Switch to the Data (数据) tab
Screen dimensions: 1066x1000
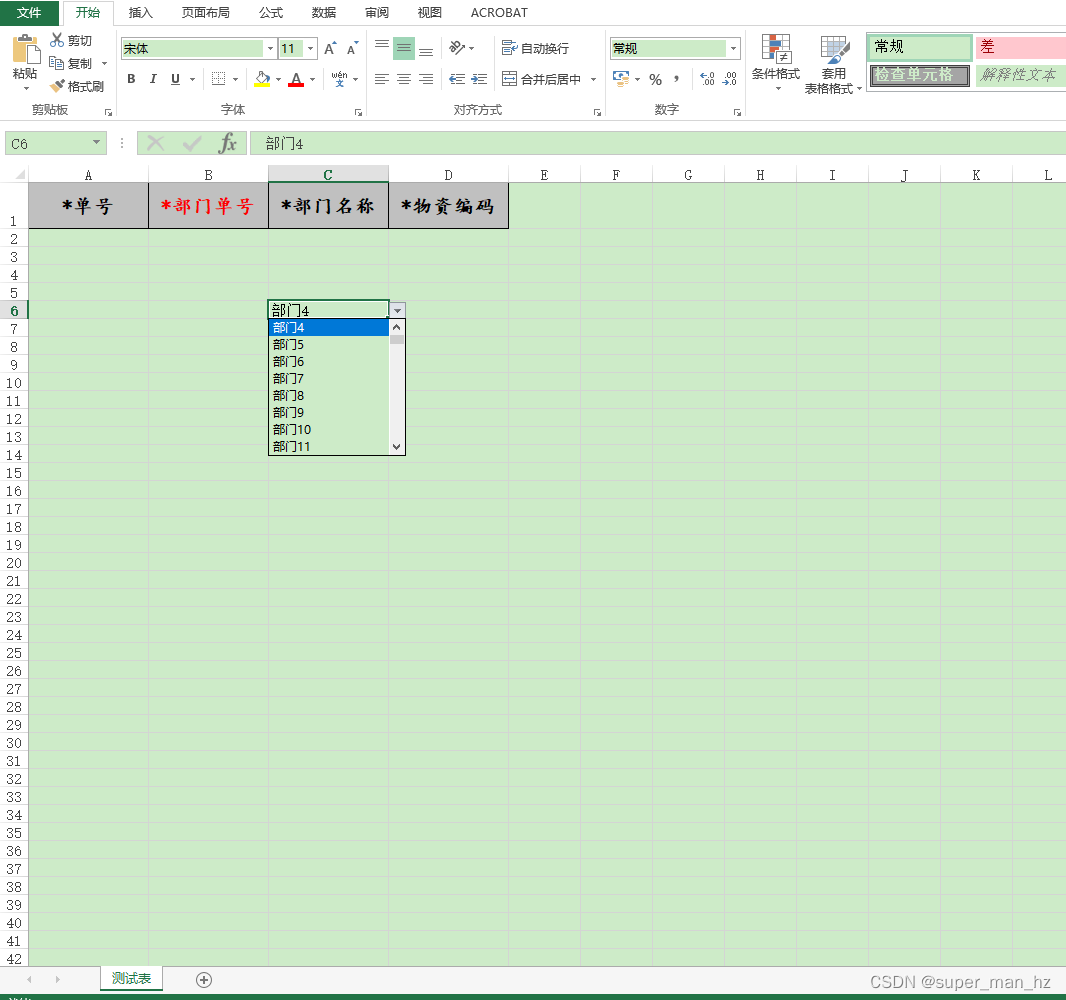324,13
